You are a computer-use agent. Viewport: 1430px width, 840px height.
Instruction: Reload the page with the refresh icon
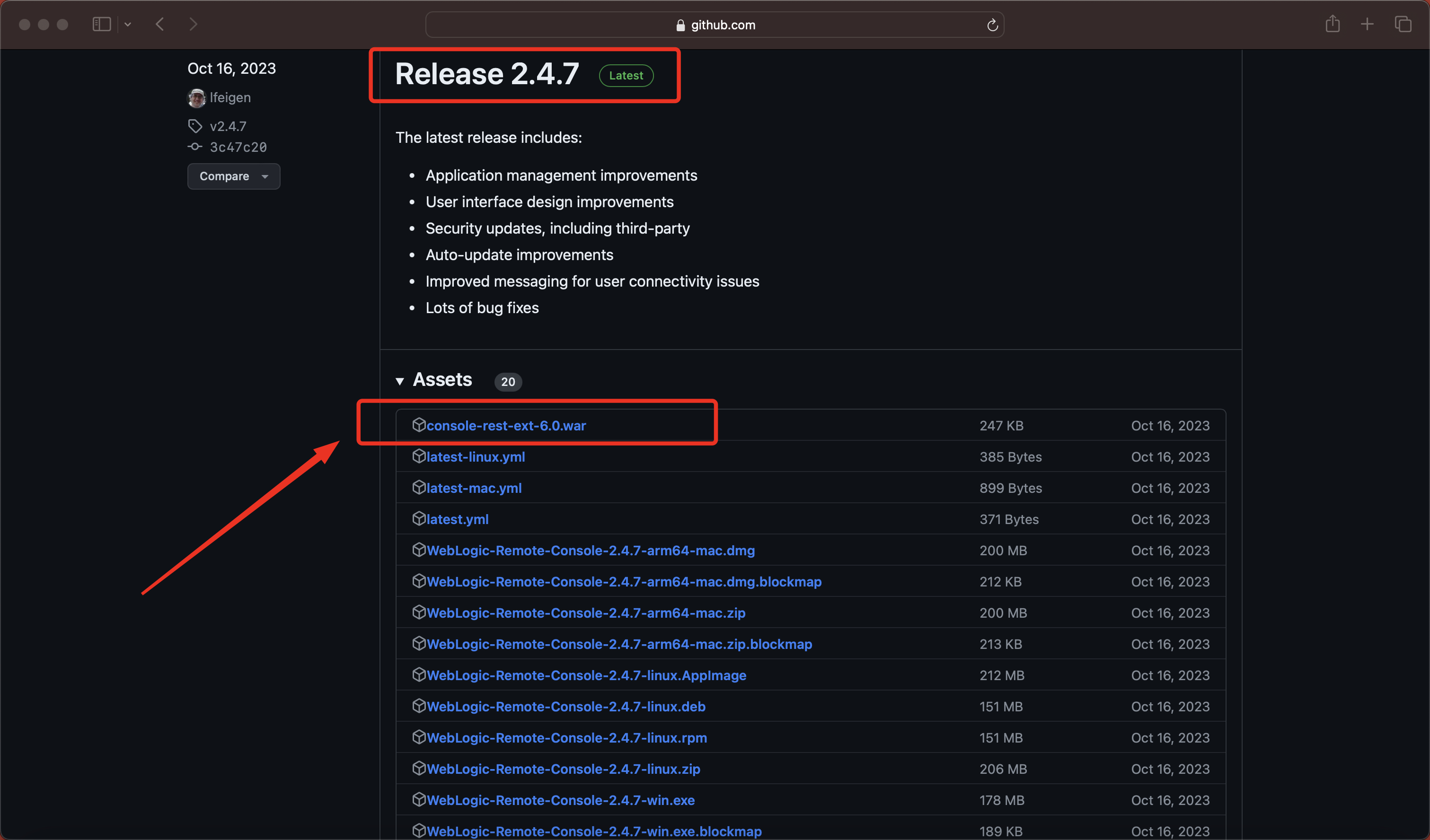point(992,25)
